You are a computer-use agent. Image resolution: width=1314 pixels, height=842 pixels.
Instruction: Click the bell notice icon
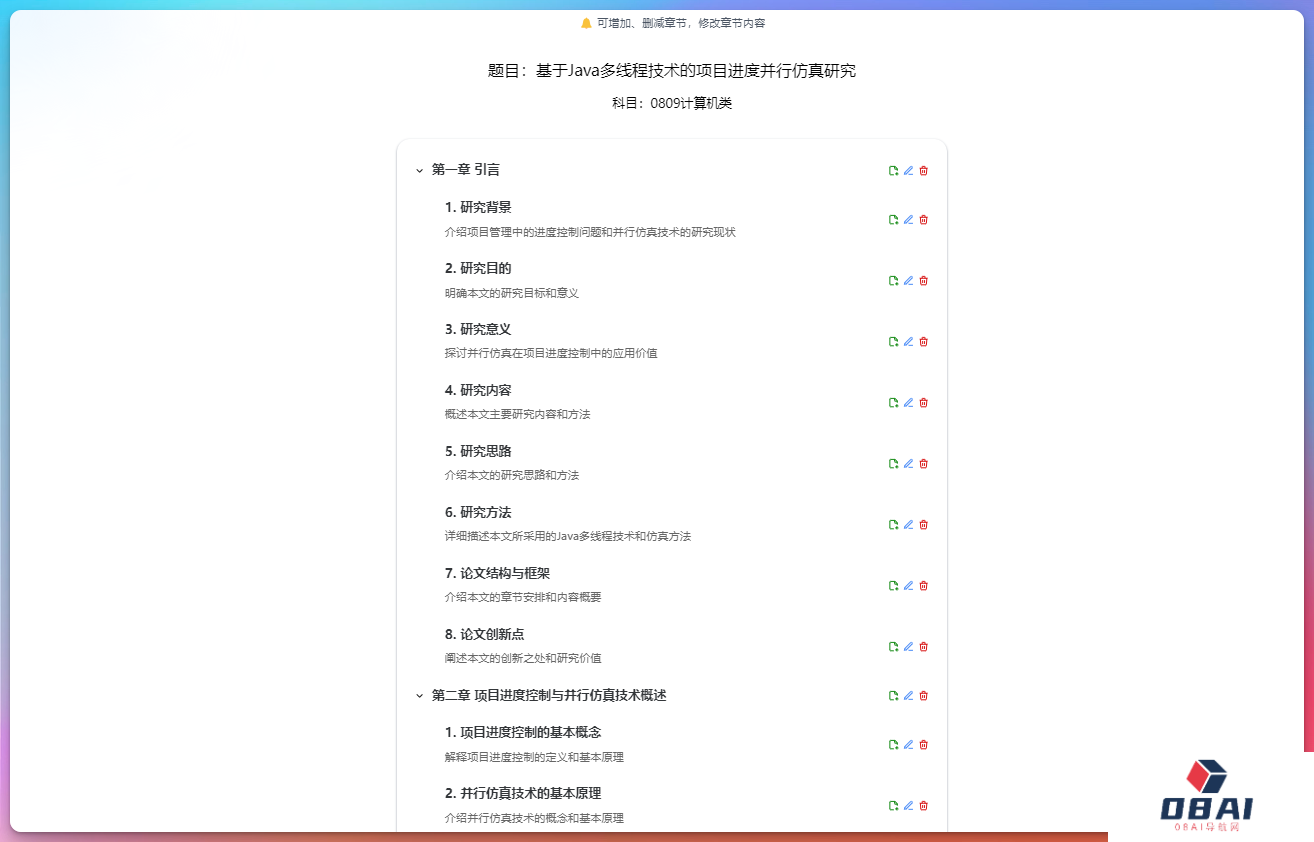tap(586, 23)
